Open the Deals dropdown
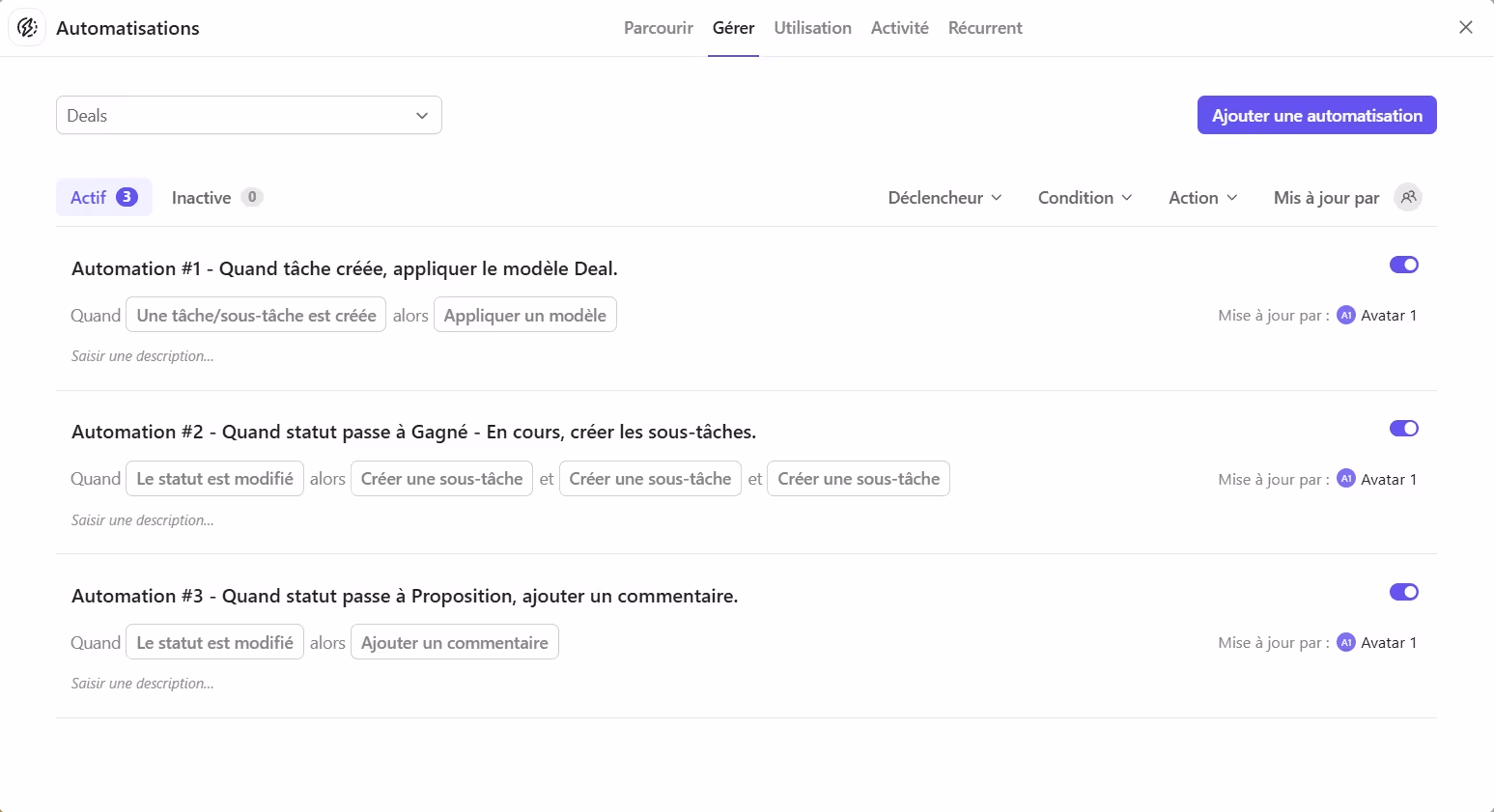The image size is (1494, 812). (x=248, y=115)
